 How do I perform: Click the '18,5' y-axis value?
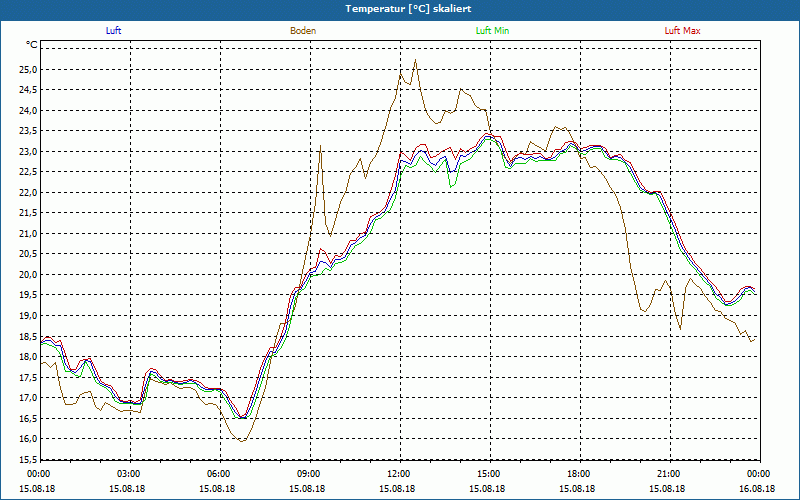29,336
